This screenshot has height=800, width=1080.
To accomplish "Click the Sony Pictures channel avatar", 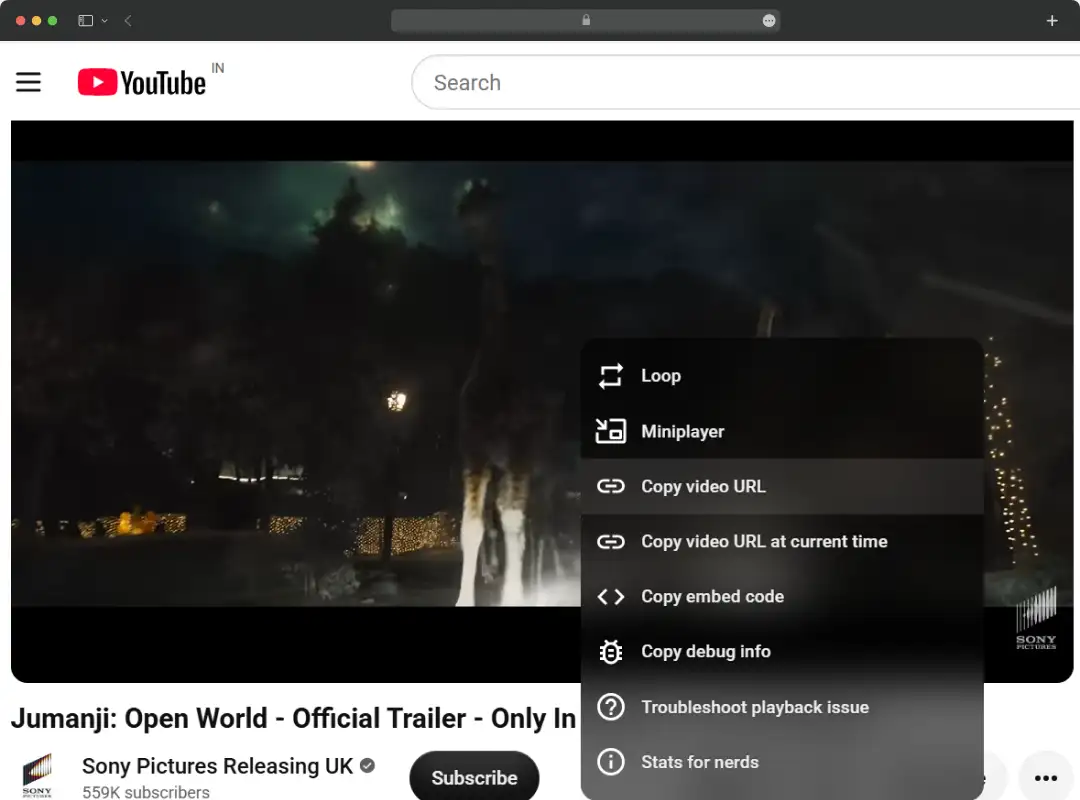I will [37, 775].
